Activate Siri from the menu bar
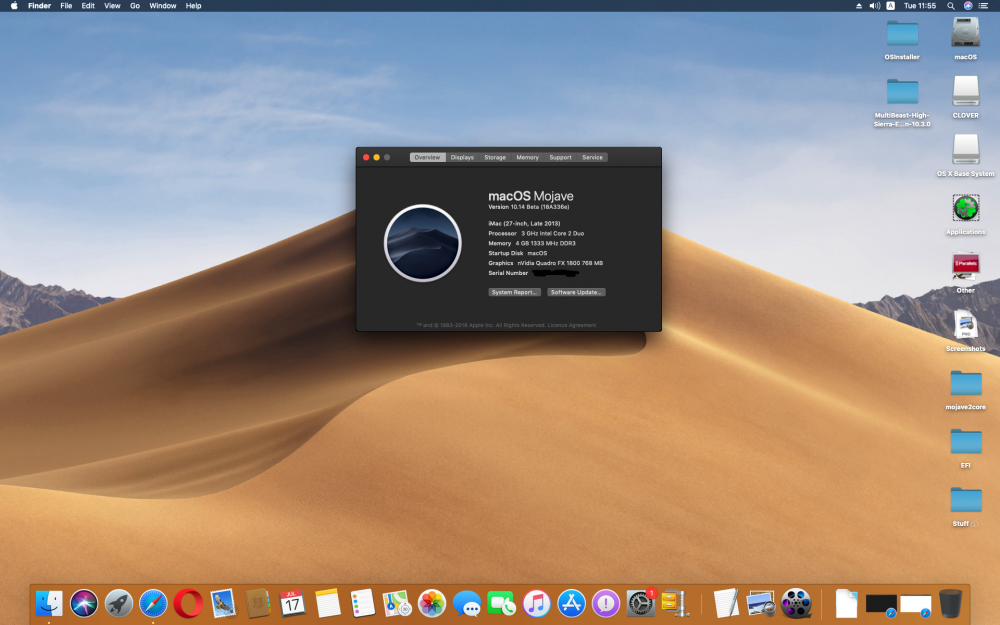The image size is (1000, 625). click(968, 6)
